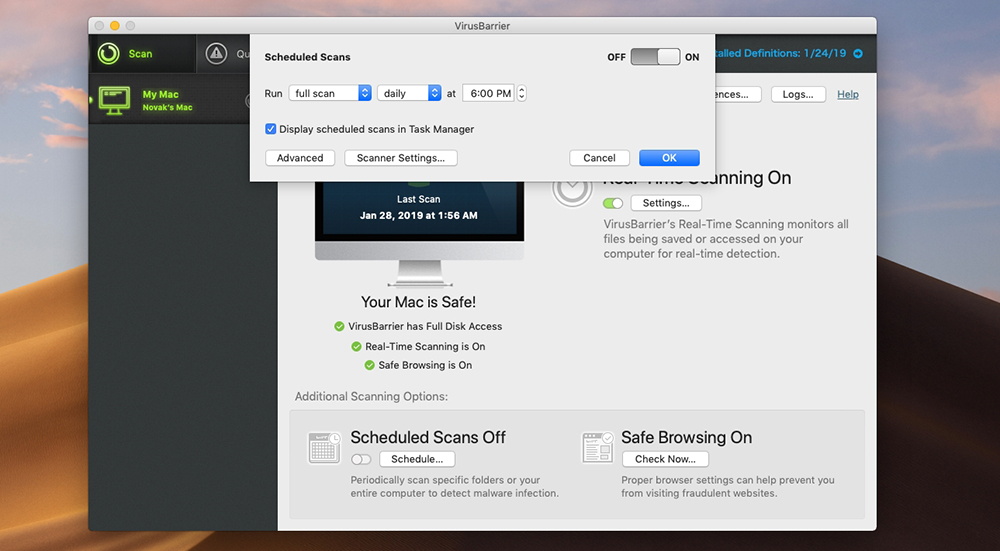Cancel the Scheduled Scans dialog
The image size is (1000, 551).
[599, 158]
